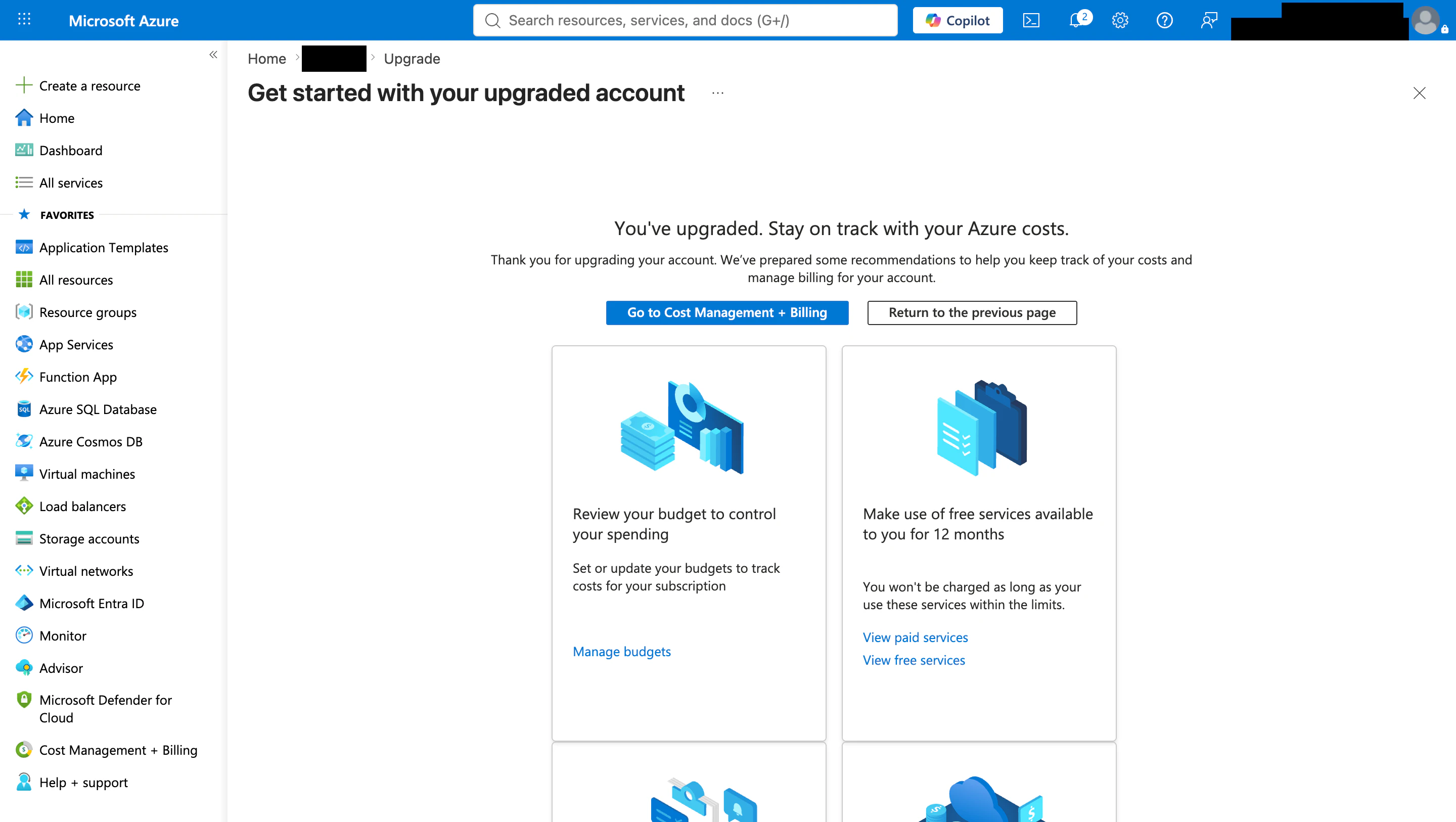
Task: Click the Virtual machines monitor icon
Action: click(x=24, y=473)
